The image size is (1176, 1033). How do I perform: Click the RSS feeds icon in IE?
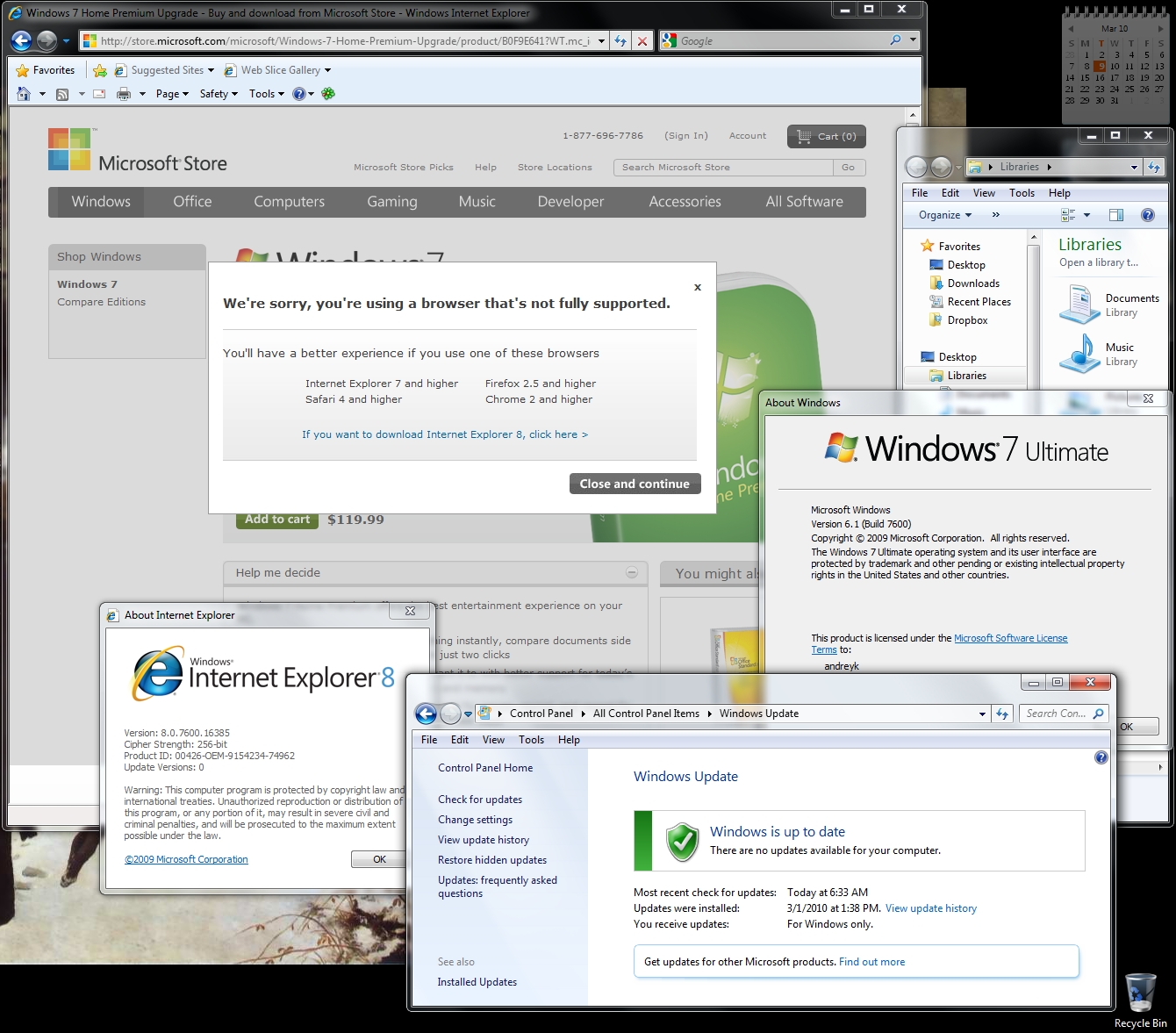(62, 94)
